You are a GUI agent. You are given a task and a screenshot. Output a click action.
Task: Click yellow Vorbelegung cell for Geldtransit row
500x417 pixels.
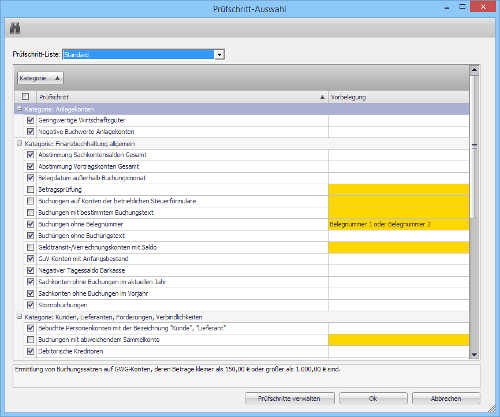(x=398, y=247)
